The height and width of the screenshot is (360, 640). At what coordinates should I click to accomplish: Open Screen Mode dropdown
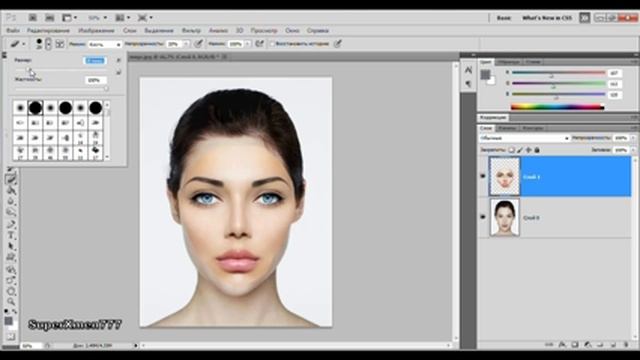click(145, 18)
